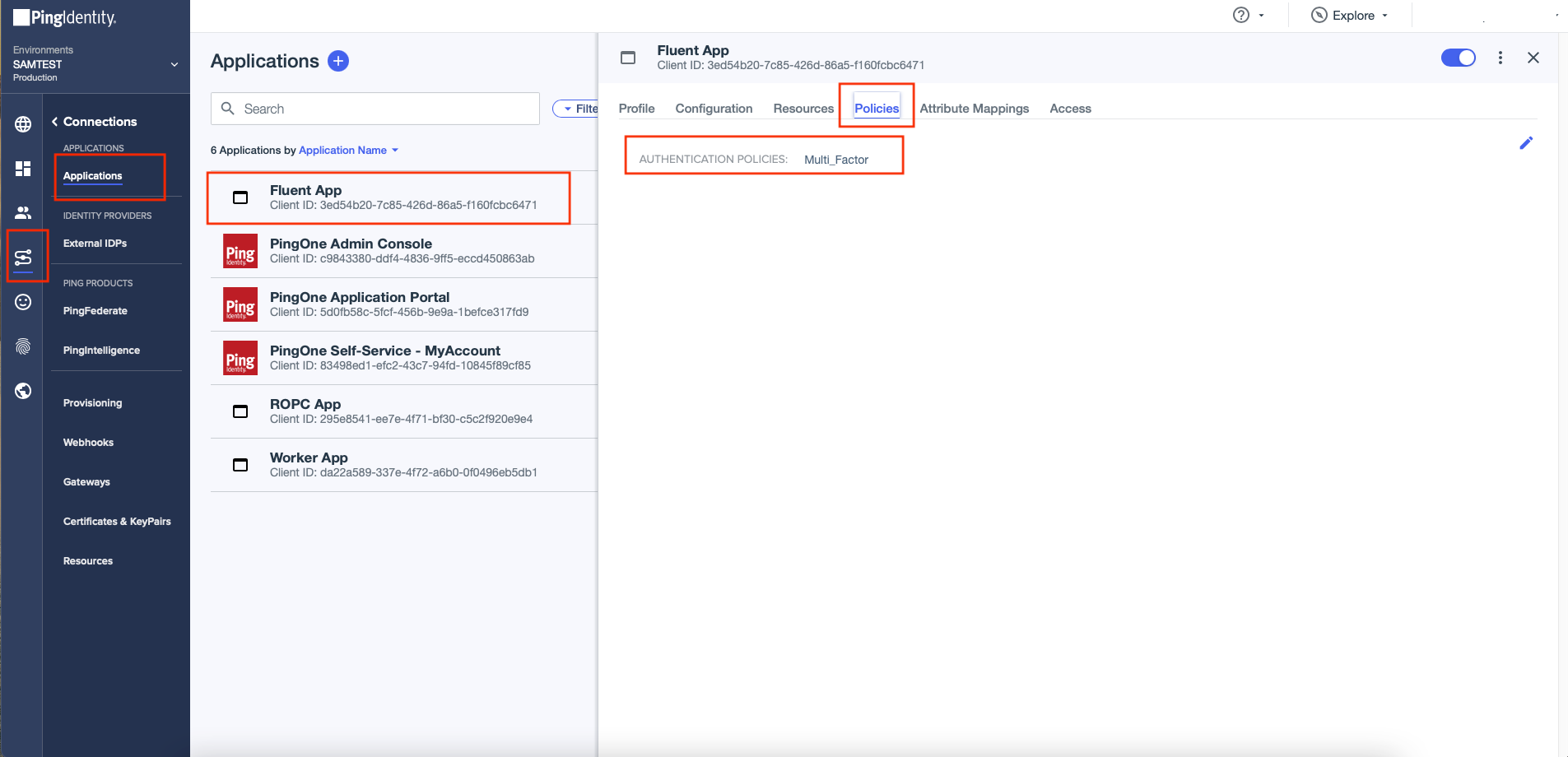This screenshot has height=757, width=1568.
Task: Click the Connections icon in left rail
Action: (23, 258)
